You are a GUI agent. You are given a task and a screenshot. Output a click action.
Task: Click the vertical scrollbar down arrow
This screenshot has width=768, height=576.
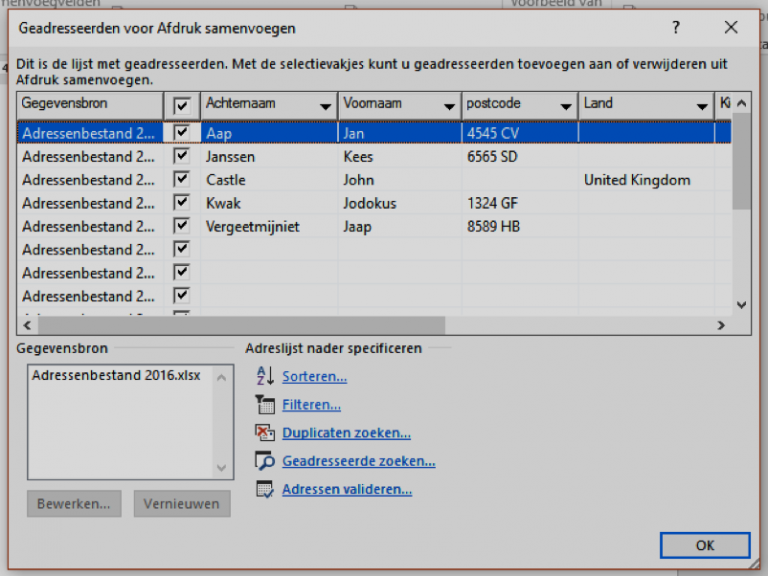coord(741,304)
